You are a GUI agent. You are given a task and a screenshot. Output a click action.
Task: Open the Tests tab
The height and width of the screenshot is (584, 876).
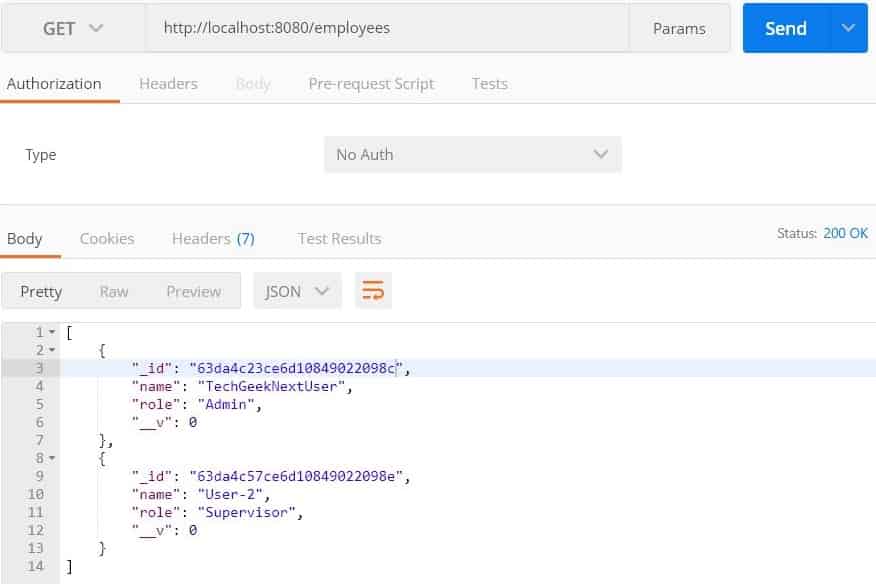pyautogui.click(x=489, y=84)
